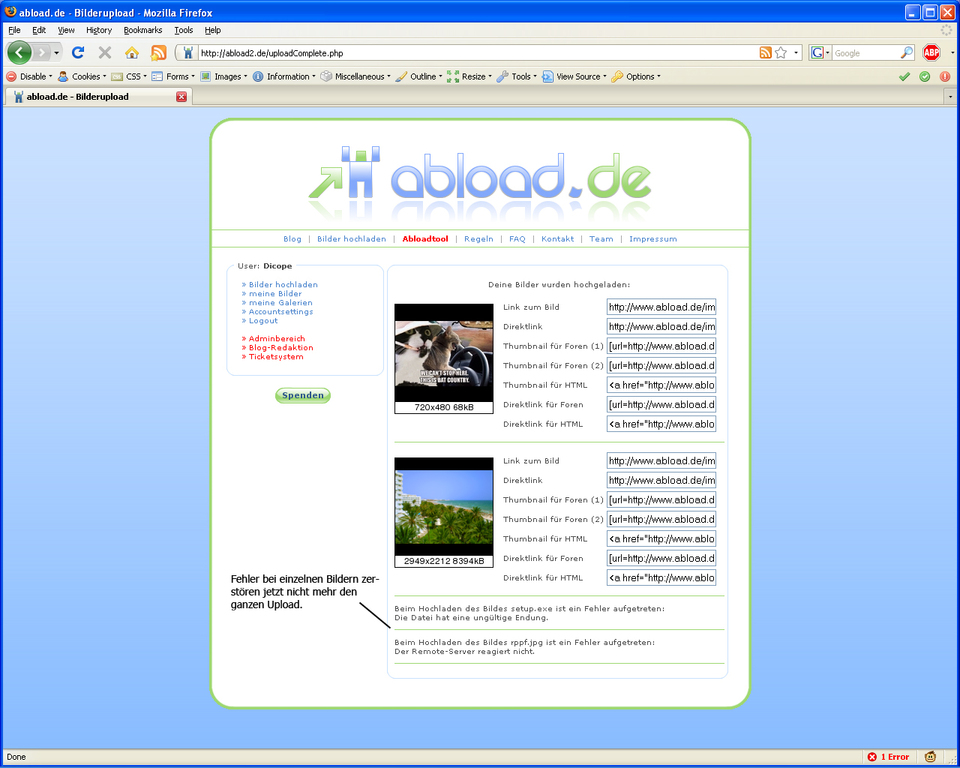This screenshot has width=960, height=768.
Task: Open the FAQ link
Action: (x=517, y=239)
